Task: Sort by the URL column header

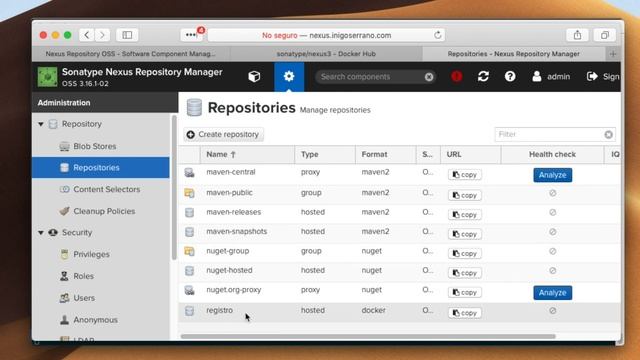Action: pos(471,154)
